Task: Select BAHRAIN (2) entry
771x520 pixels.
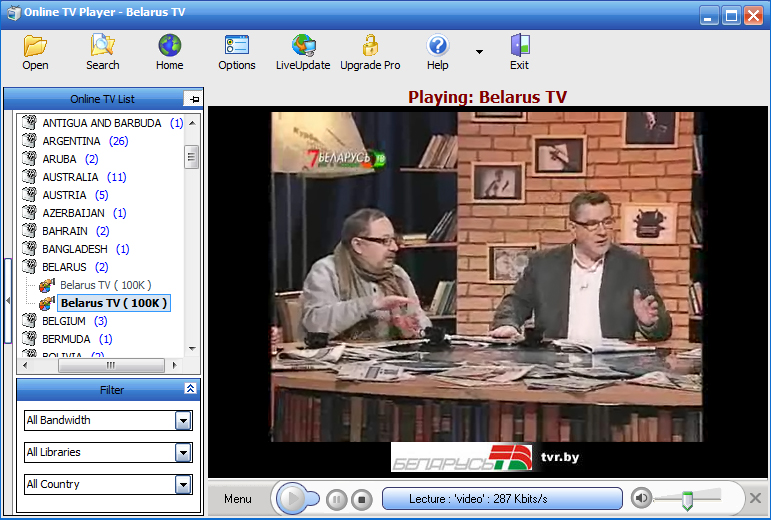Action: pyautogui.click(x=76, y=231)
